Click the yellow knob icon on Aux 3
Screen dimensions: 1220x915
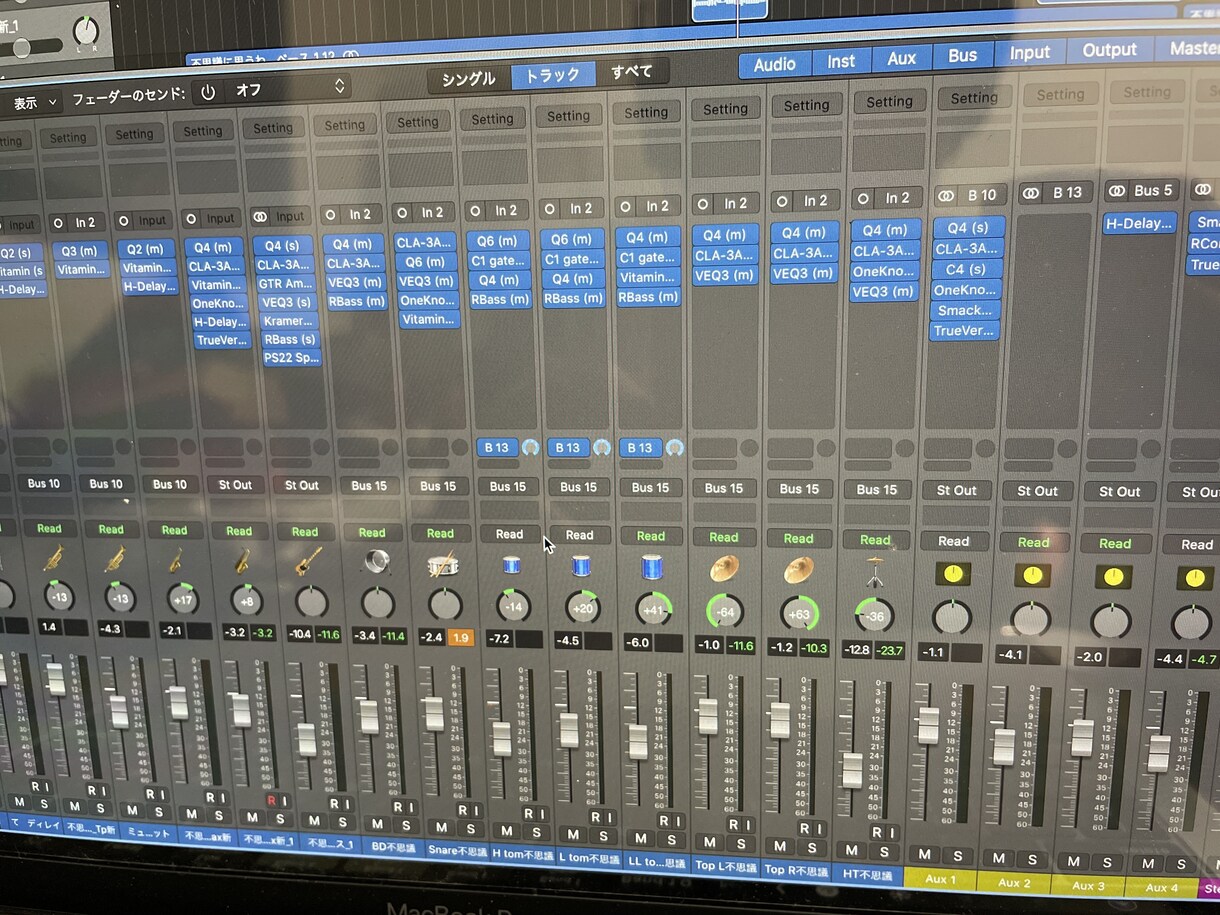point(1114,577)
